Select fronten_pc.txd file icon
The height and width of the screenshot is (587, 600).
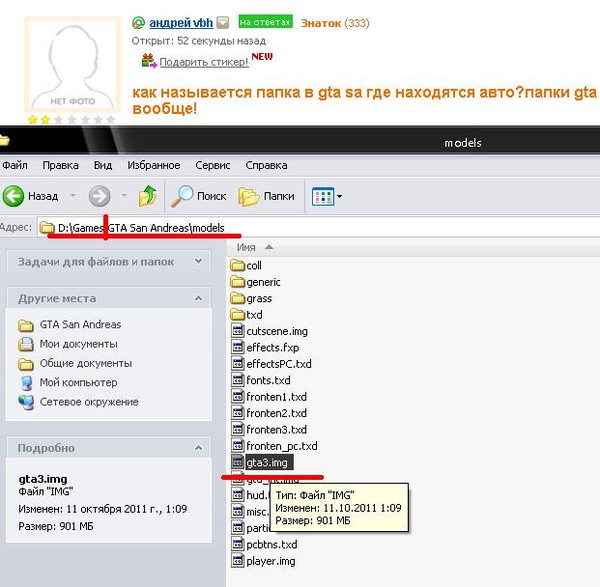[x=238, y=445]
